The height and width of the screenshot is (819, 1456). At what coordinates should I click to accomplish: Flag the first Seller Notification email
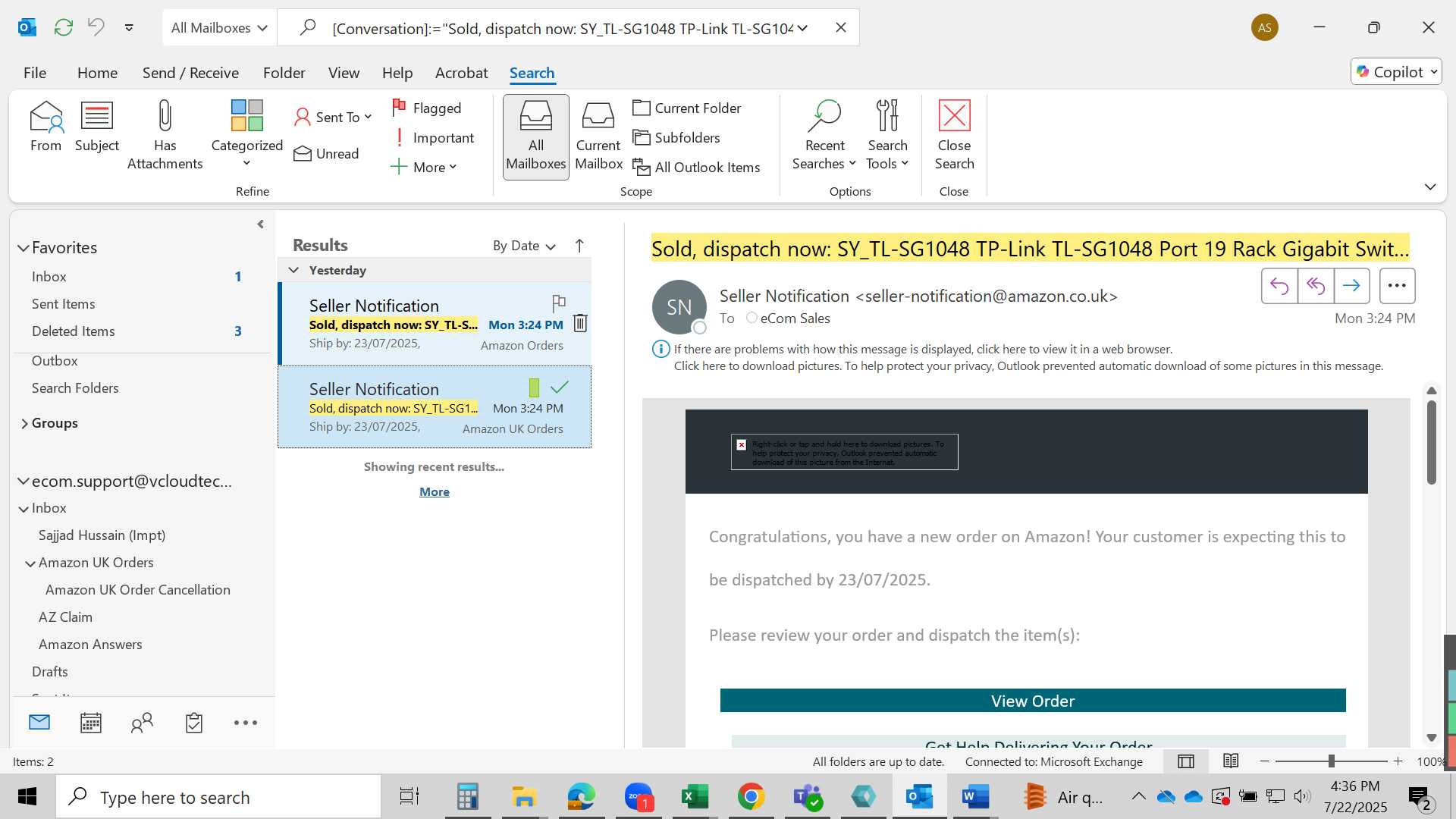pyautogui.click(x=559, y=303)
